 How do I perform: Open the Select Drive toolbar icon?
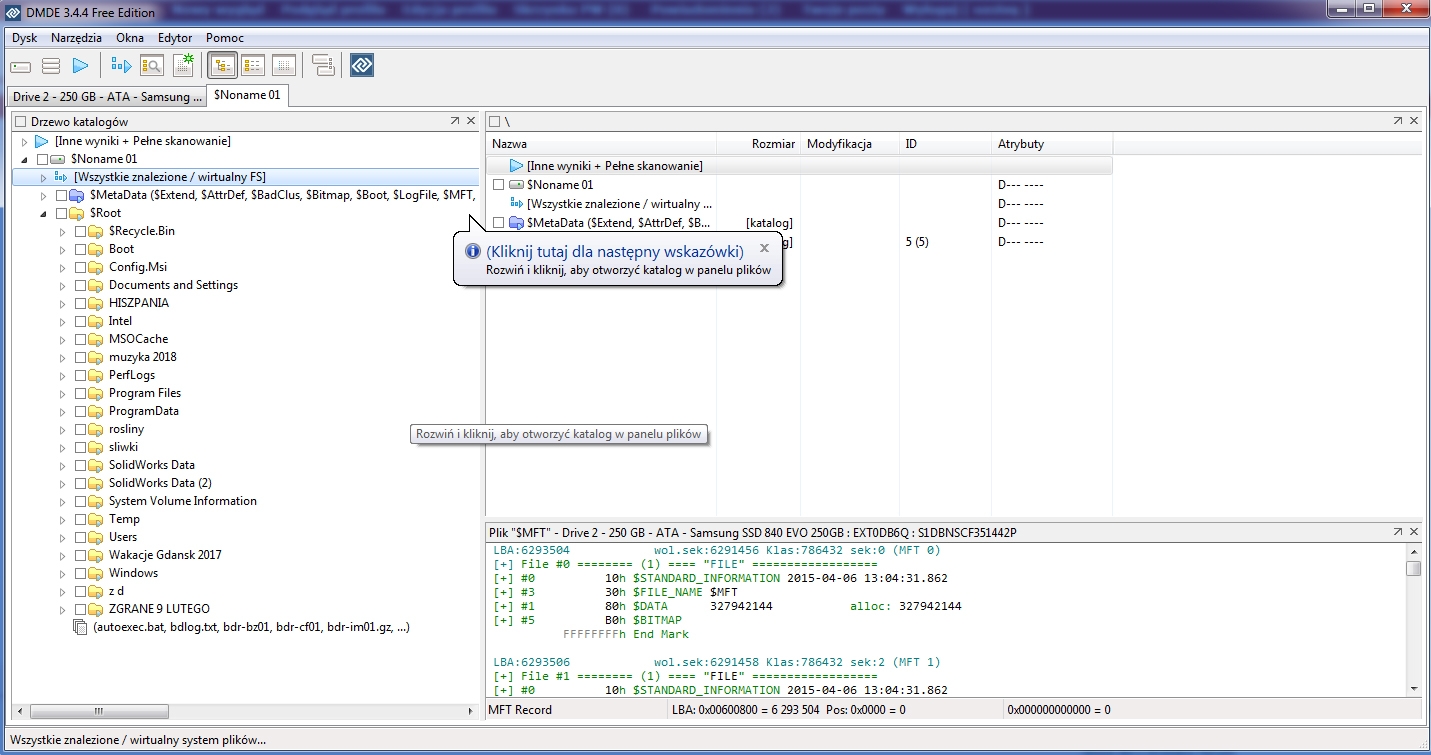click(x=21, y=66)
